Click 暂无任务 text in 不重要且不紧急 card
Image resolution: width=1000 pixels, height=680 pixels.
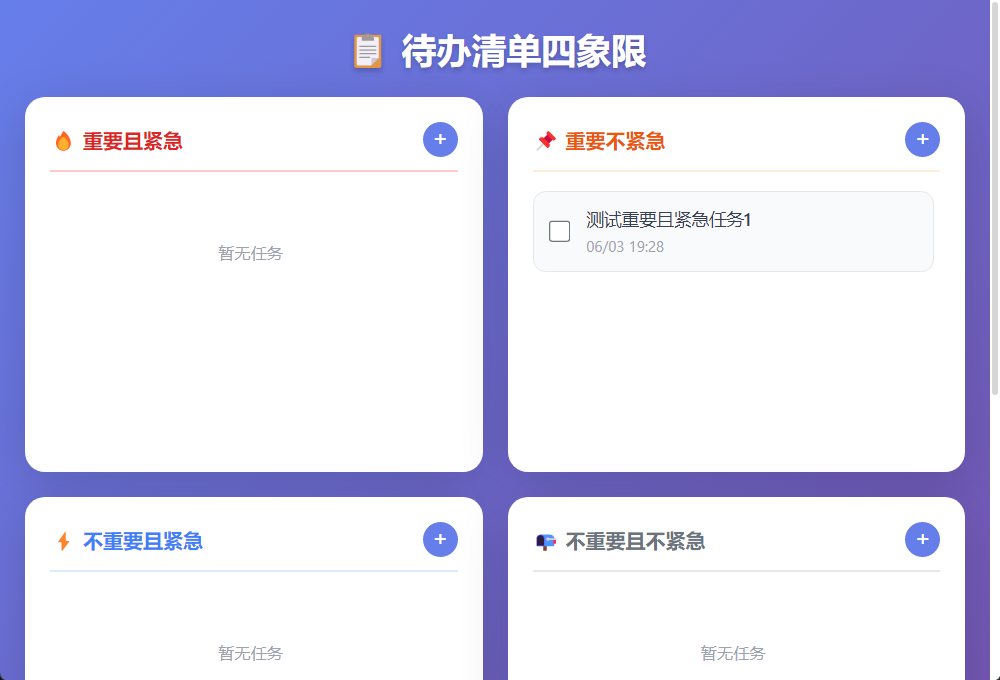(x=732, y=653)
